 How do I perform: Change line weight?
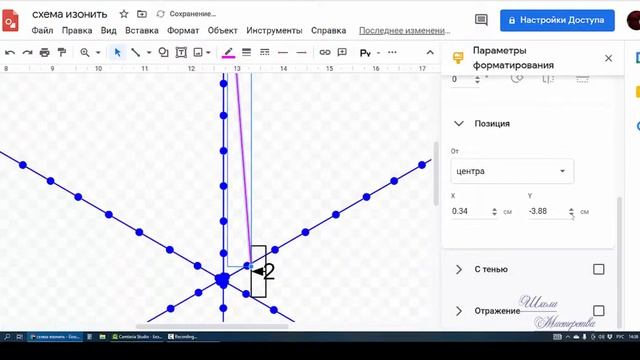point(247,52)
